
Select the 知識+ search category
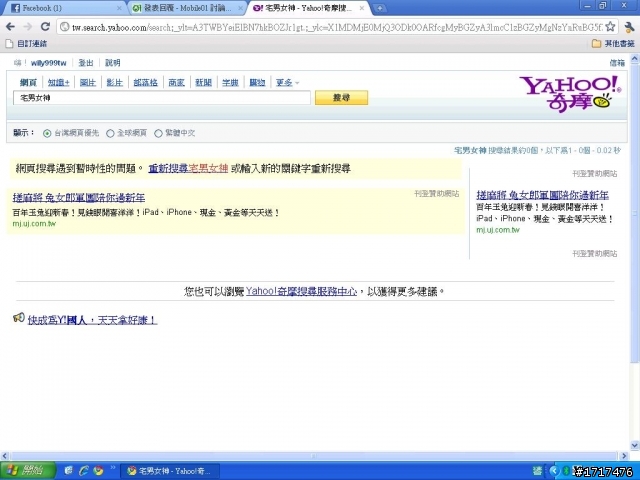(x=58, y=82)
